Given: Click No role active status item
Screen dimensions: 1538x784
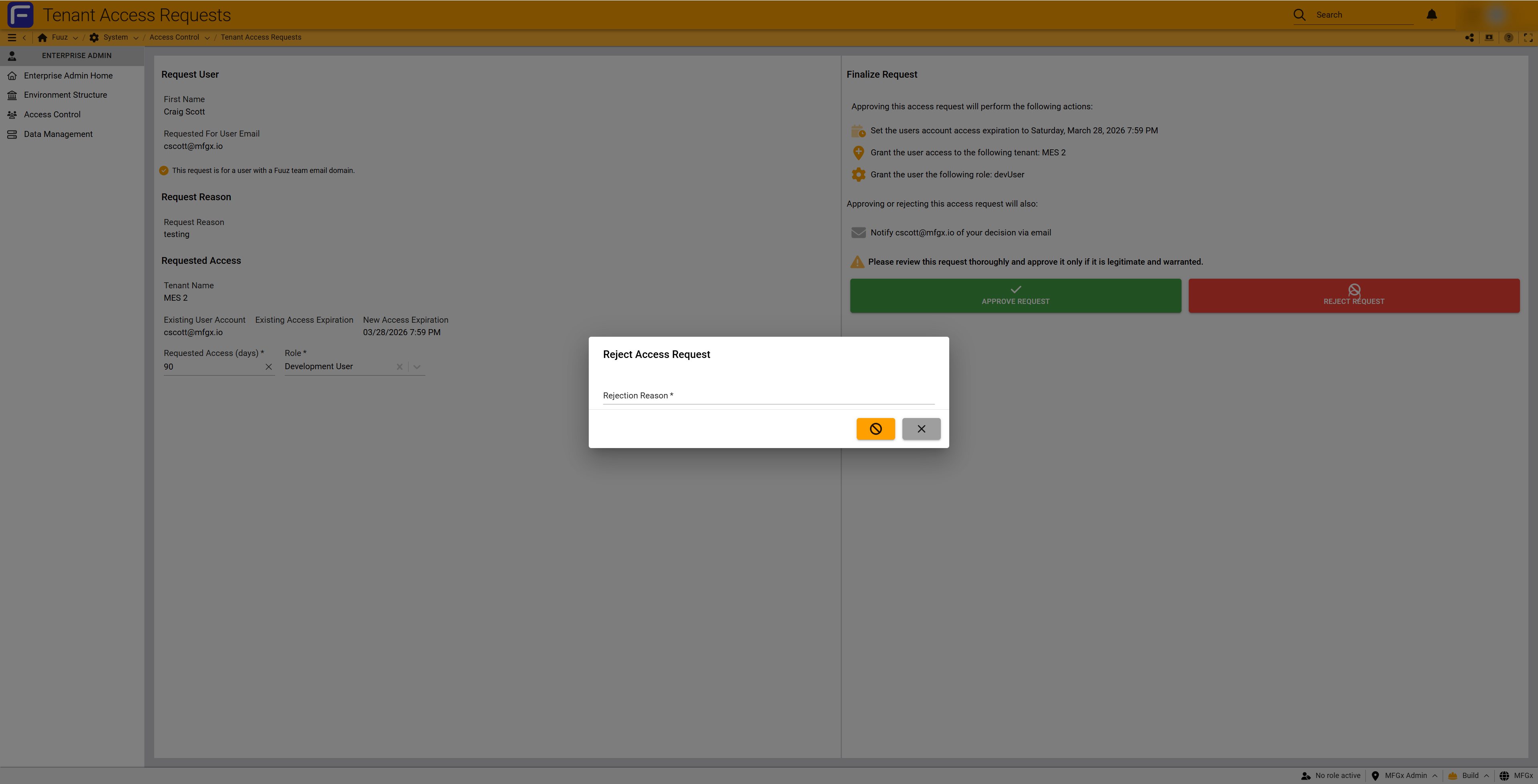Looking at the screenshot, I should (1331, 776).
